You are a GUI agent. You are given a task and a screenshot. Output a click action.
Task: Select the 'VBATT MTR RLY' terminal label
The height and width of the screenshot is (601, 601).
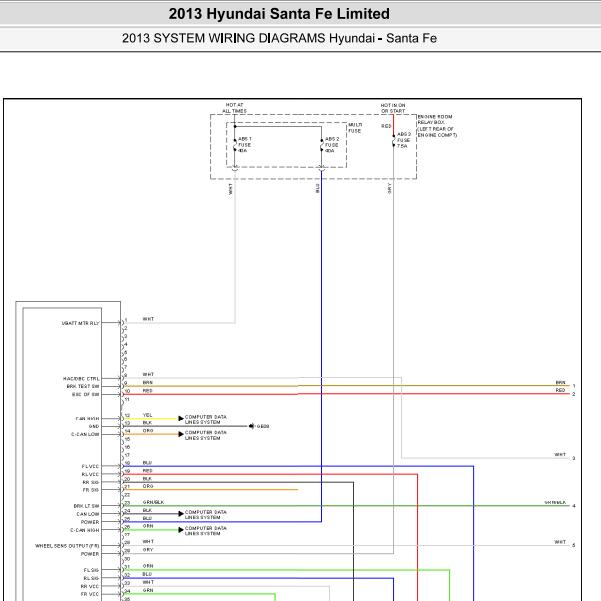pyautogui.click(x=80, y=323)
